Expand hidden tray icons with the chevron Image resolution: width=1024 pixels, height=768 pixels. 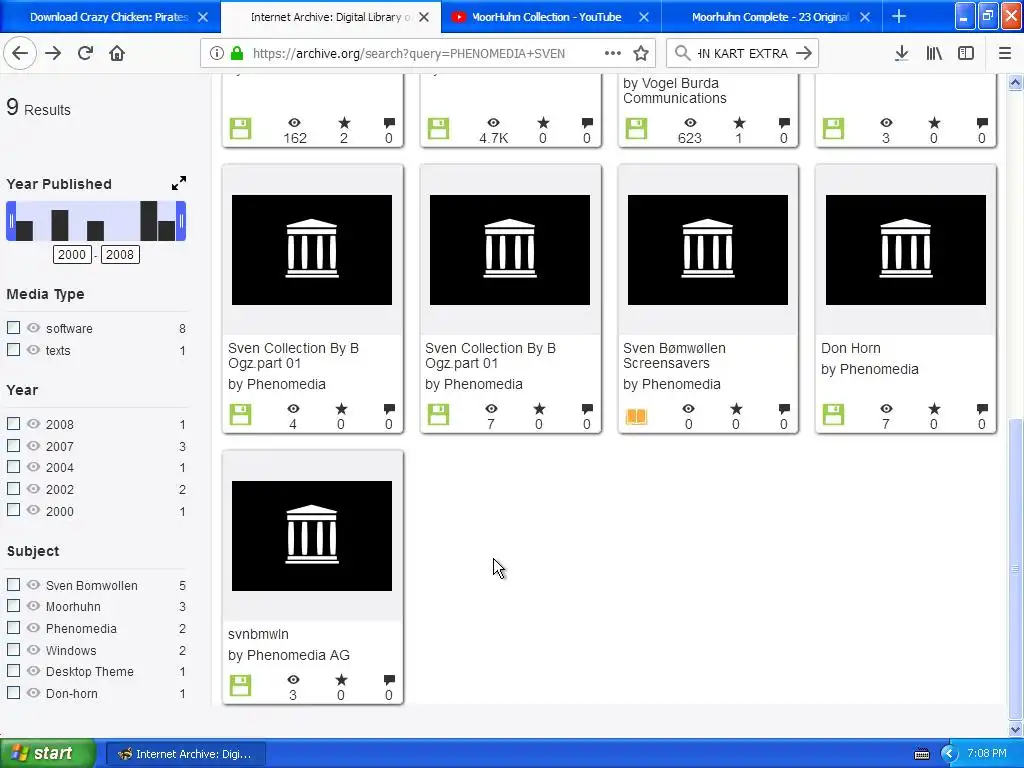949,754
